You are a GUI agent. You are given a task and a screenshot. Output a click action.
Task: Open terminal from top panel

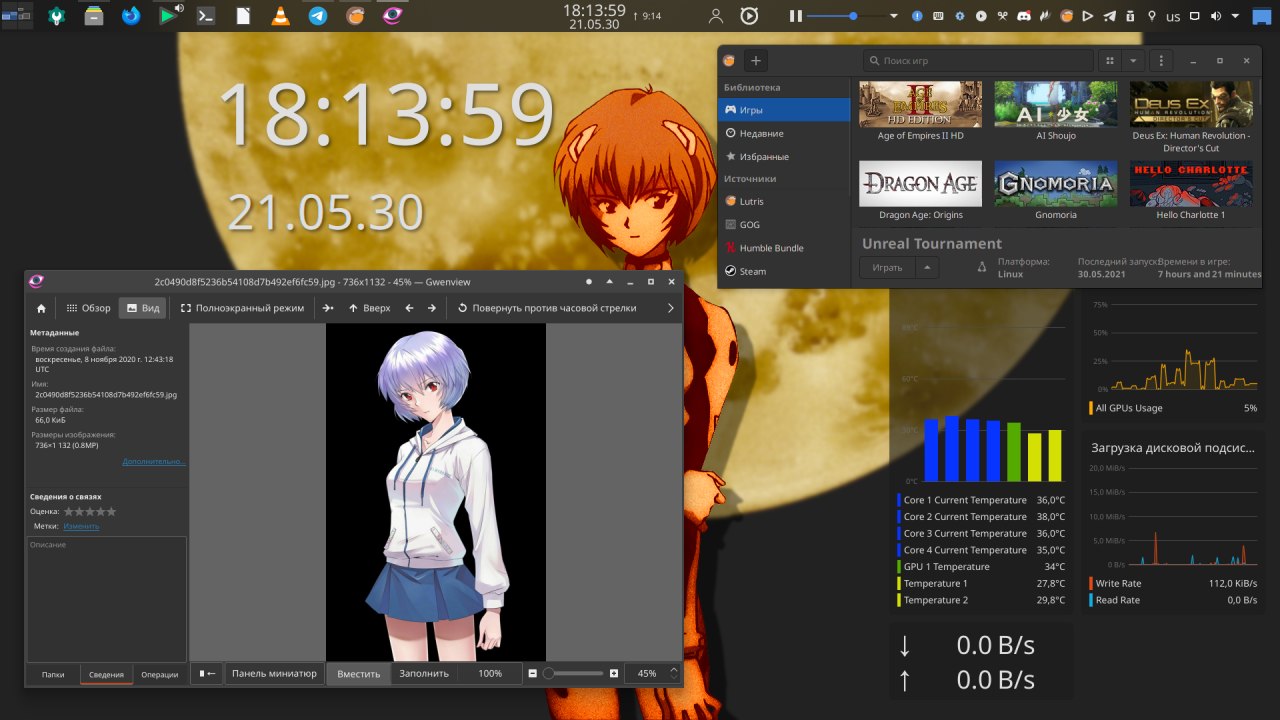[205, 15]
